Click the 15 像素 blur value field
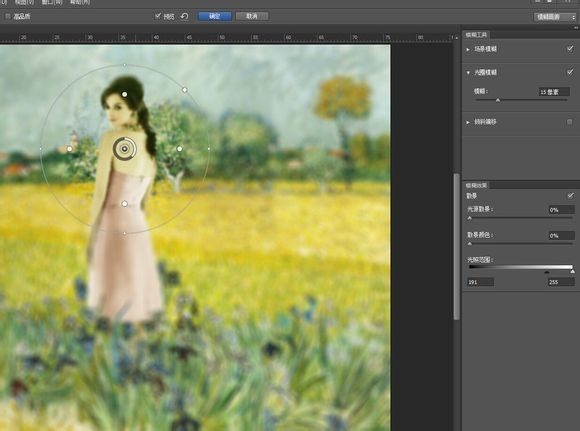Viewport: 580px width, 431px height. 554,92
